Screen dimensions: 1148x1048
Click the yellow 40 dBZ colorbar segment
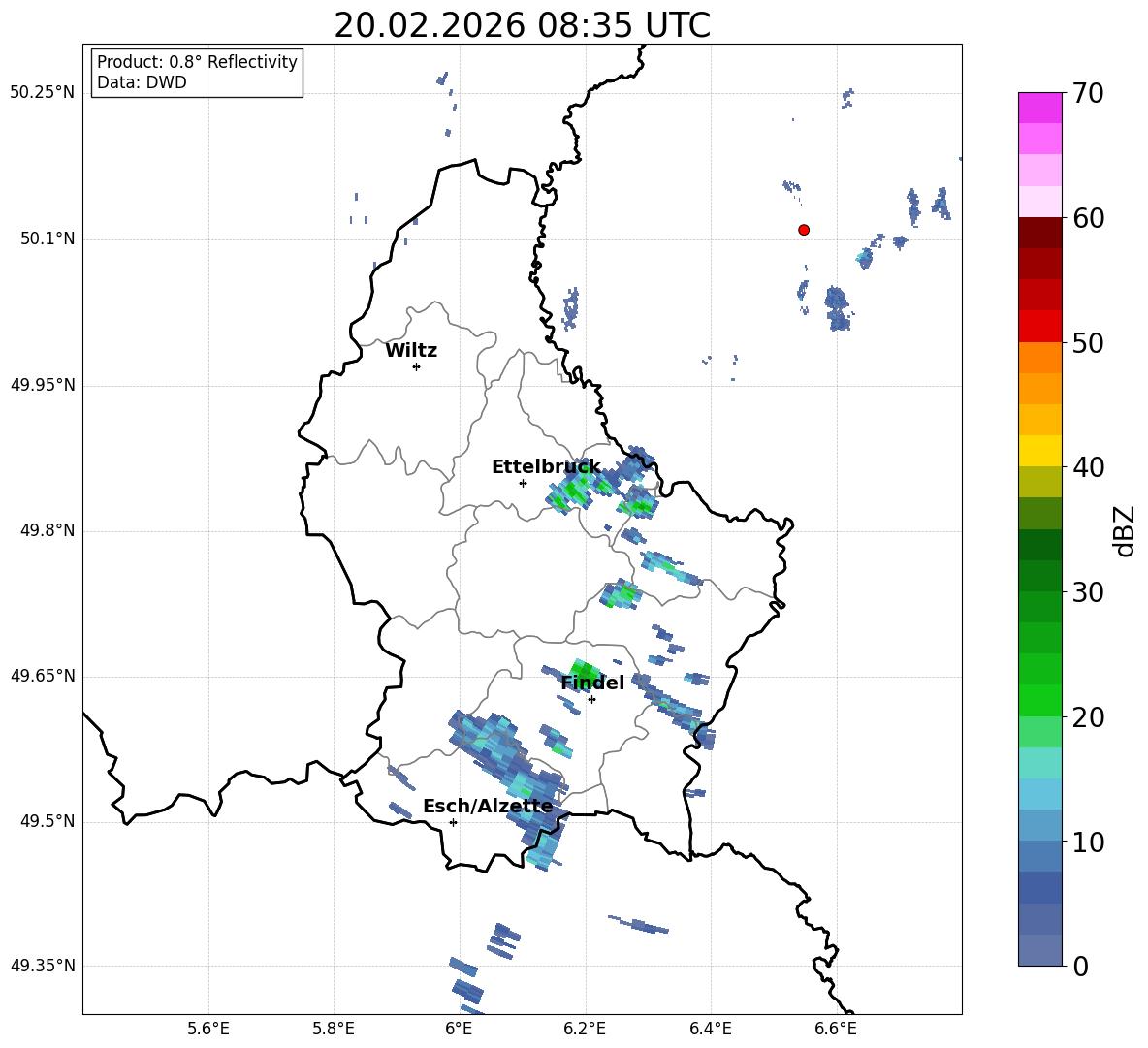coord(1039,451)
